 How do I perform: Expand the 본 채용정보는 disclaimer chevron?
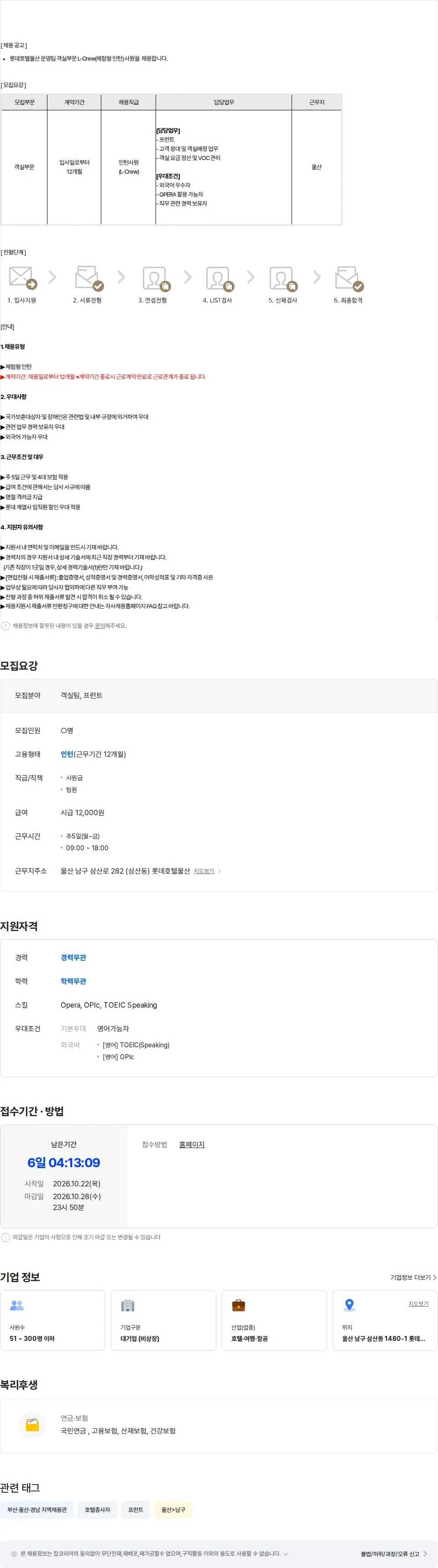click(x=285, y=1553)
